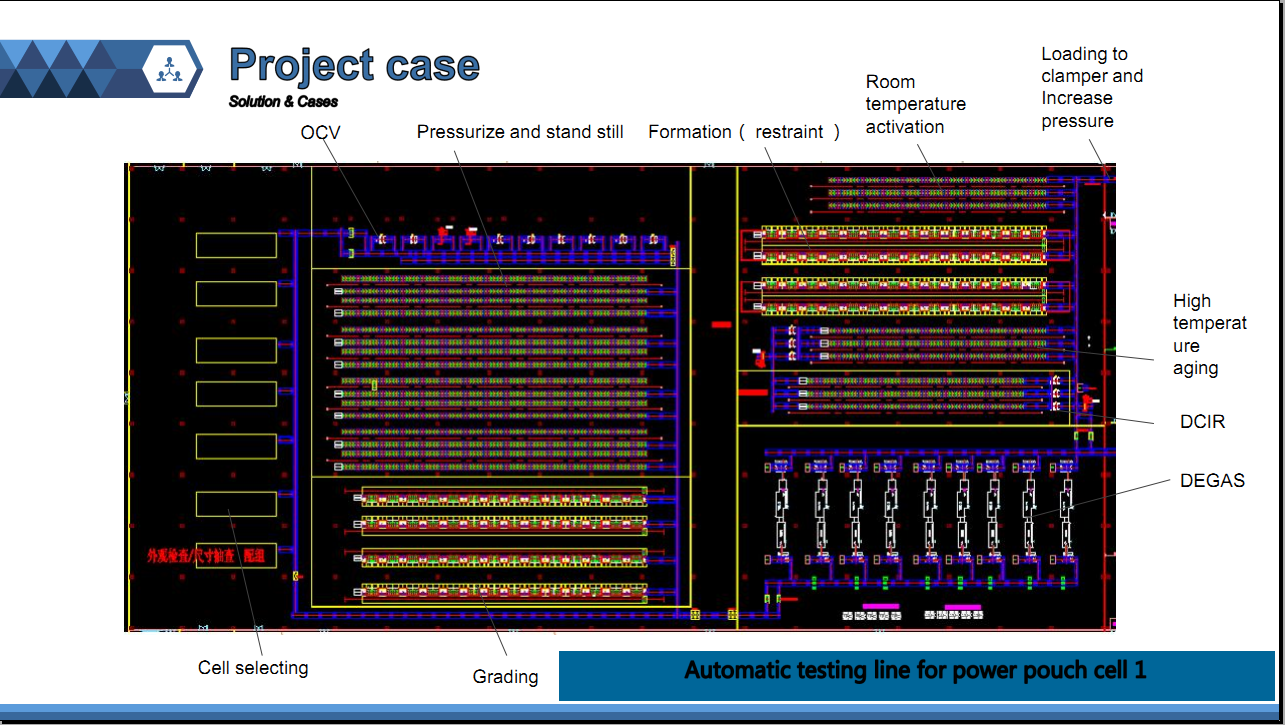Viewport: 1285px width, 725px height.
Task: Select the 'Project case' title
Action: pyautogui.click(x=354, y=66)
